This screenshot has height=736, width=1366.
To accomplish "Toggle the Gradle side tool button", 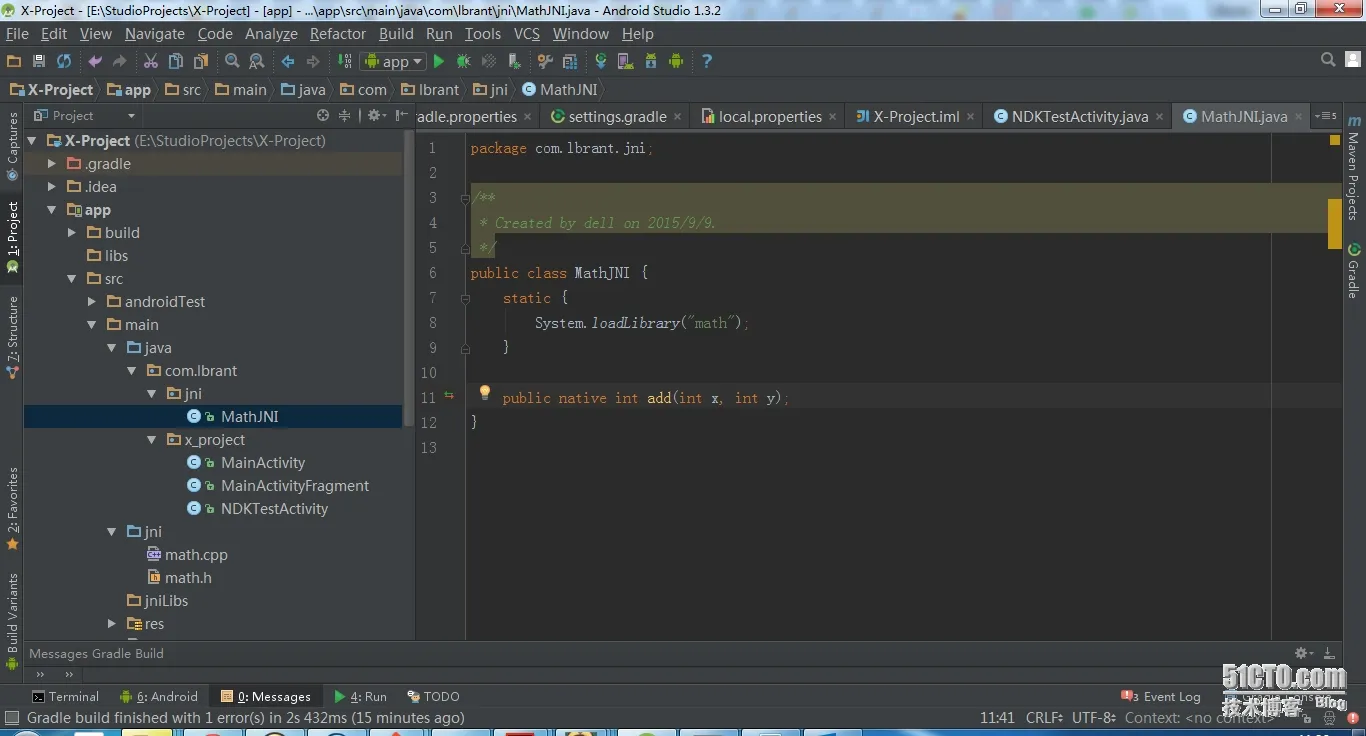I will click(x=1353, y=270).
